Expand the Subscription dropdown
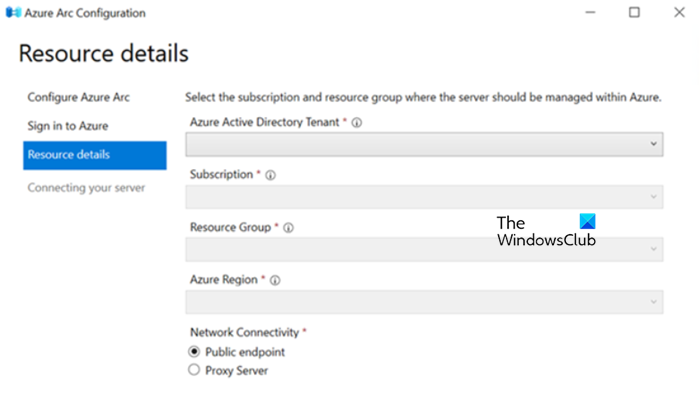 [424, 197]
